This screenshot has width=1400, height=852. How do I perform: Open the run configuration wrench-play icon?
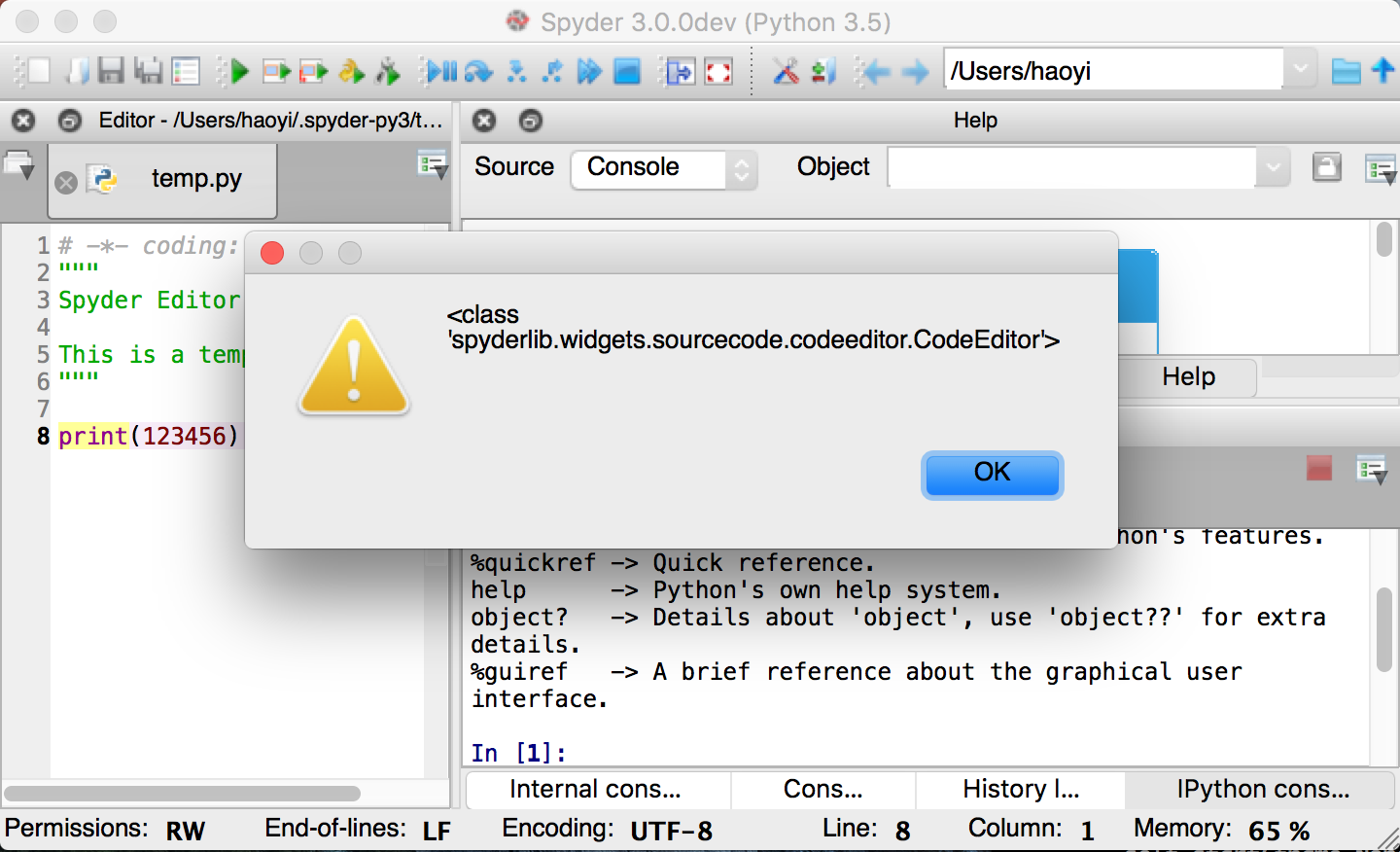[388, 71]
